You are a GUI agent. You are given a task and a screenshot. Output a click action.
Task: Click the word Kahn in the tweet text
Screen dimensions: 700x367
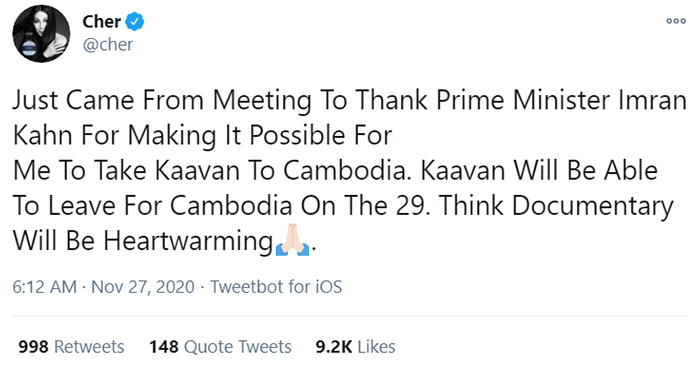42,135
